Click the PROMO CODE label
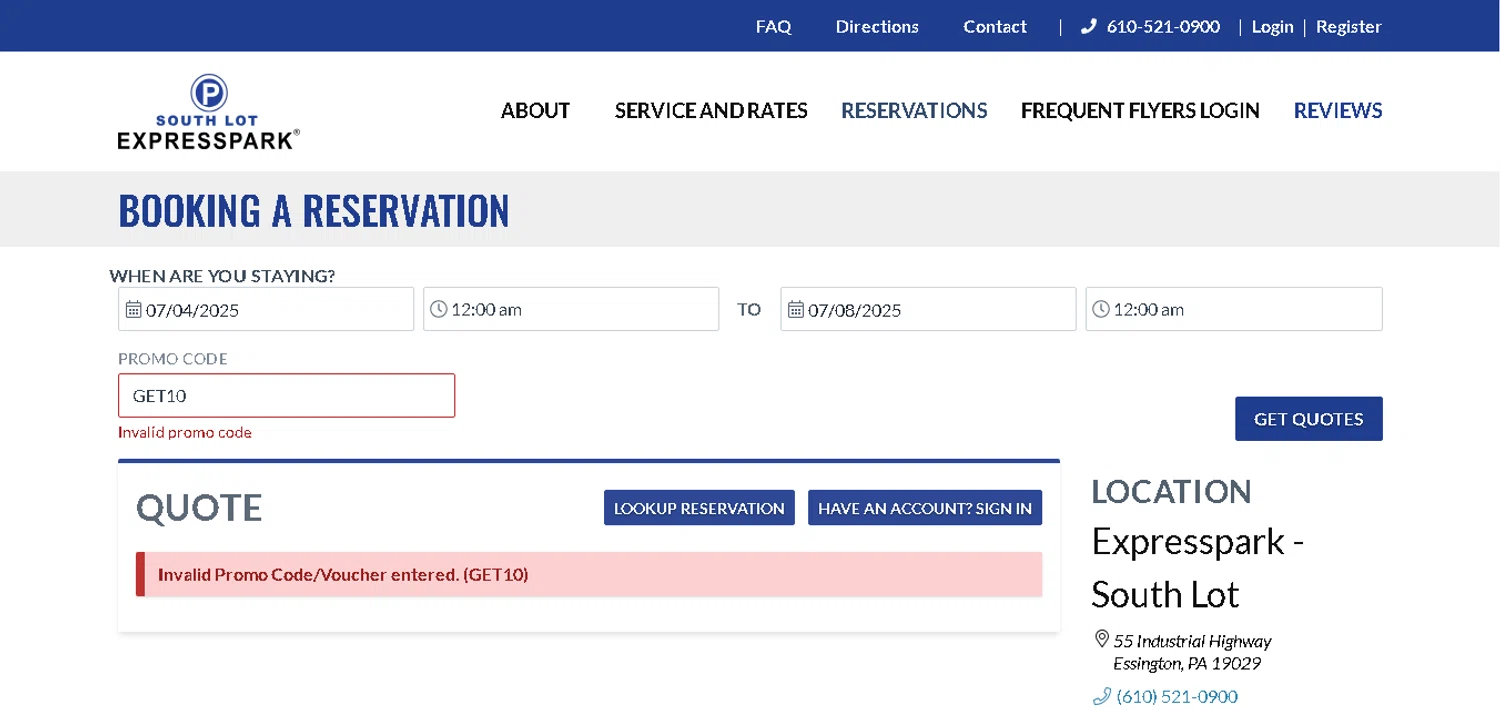This screenshot has width=1500, height=710. coord(173,359)
